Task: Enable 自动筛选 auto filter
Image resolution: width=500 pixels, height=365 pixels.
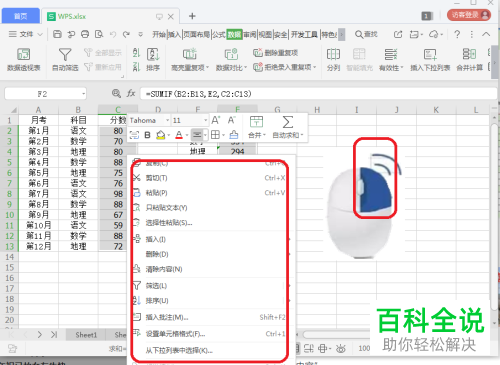Action: [65, 59]
